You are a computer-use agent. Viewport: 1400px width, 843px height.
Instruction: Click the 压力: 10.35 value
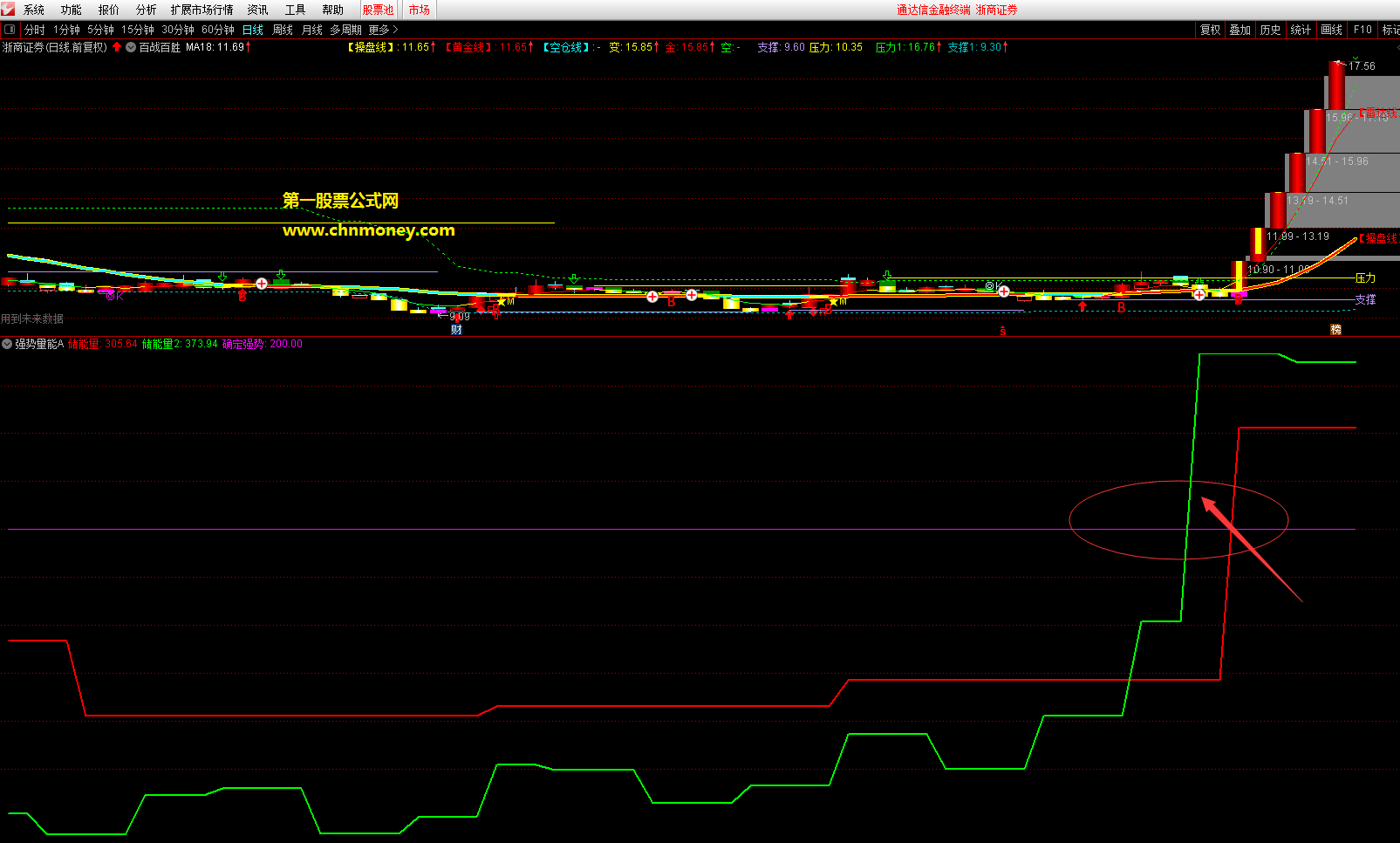coord(836,47)
